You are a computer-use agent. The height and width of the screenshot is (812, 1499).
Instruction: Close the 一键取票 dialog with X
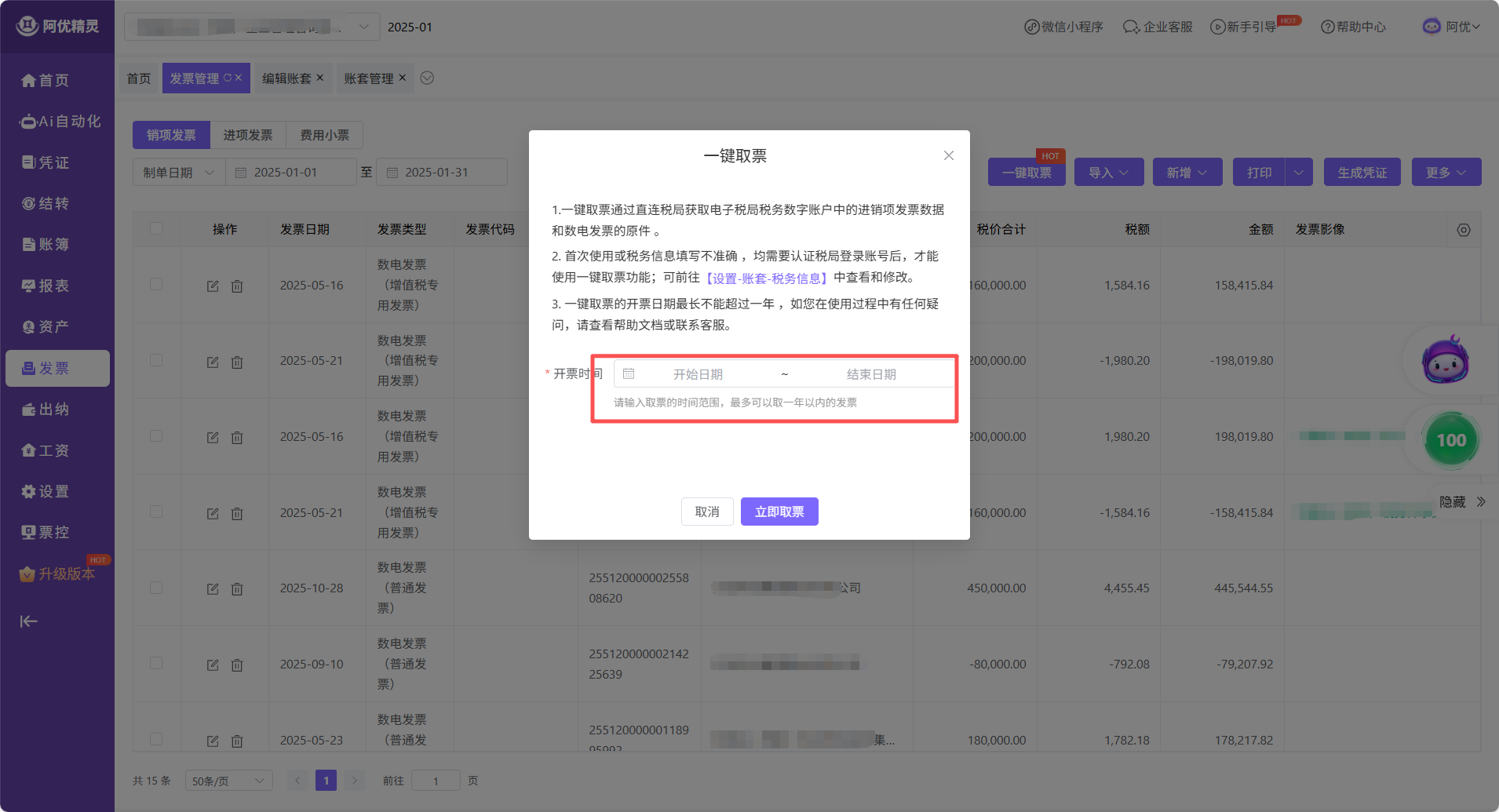click(x=948, y=155)
